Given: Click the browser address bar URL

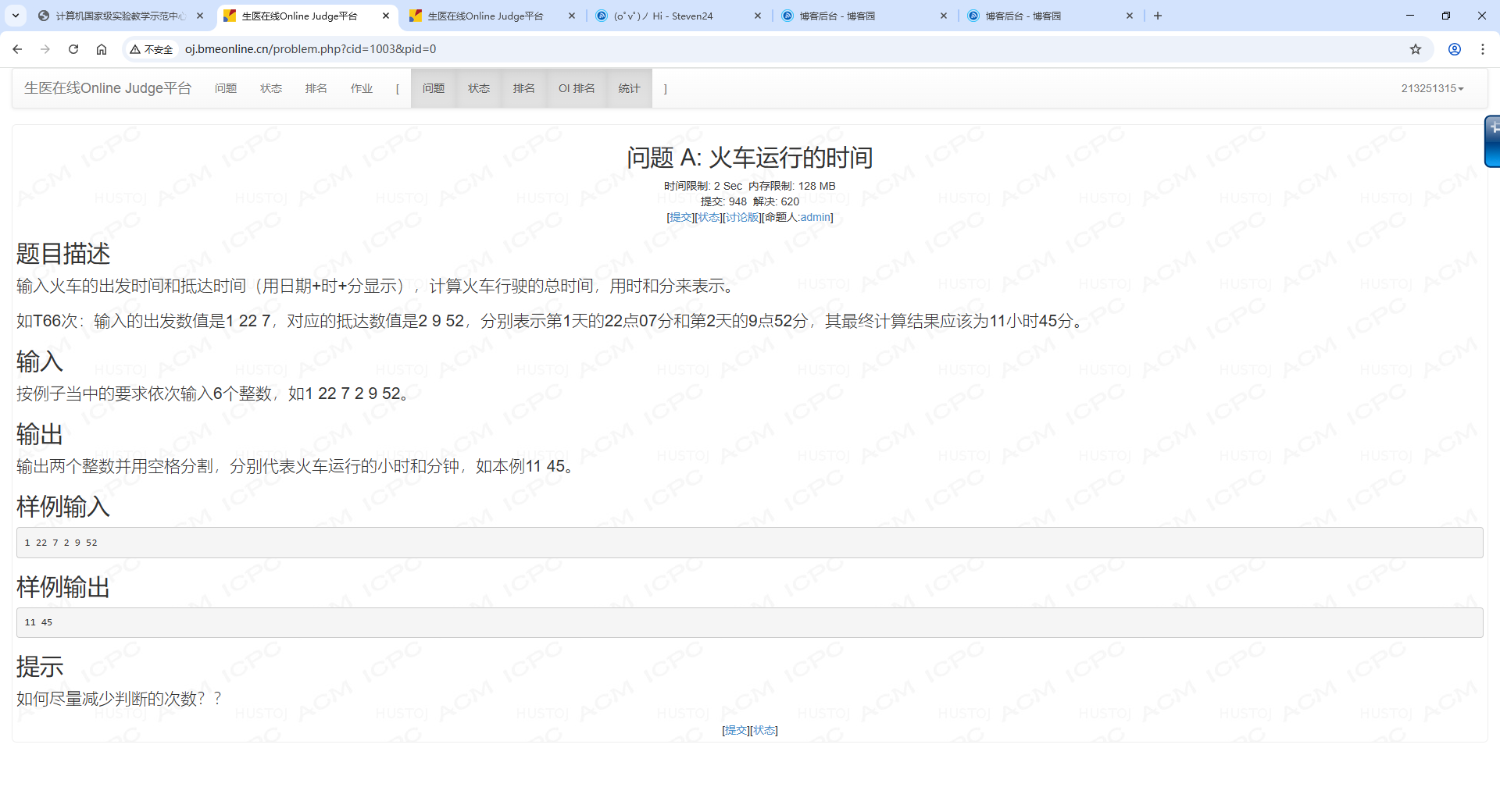Looking at the screenshot, I should pyautogui.click(x=311, y=49).
